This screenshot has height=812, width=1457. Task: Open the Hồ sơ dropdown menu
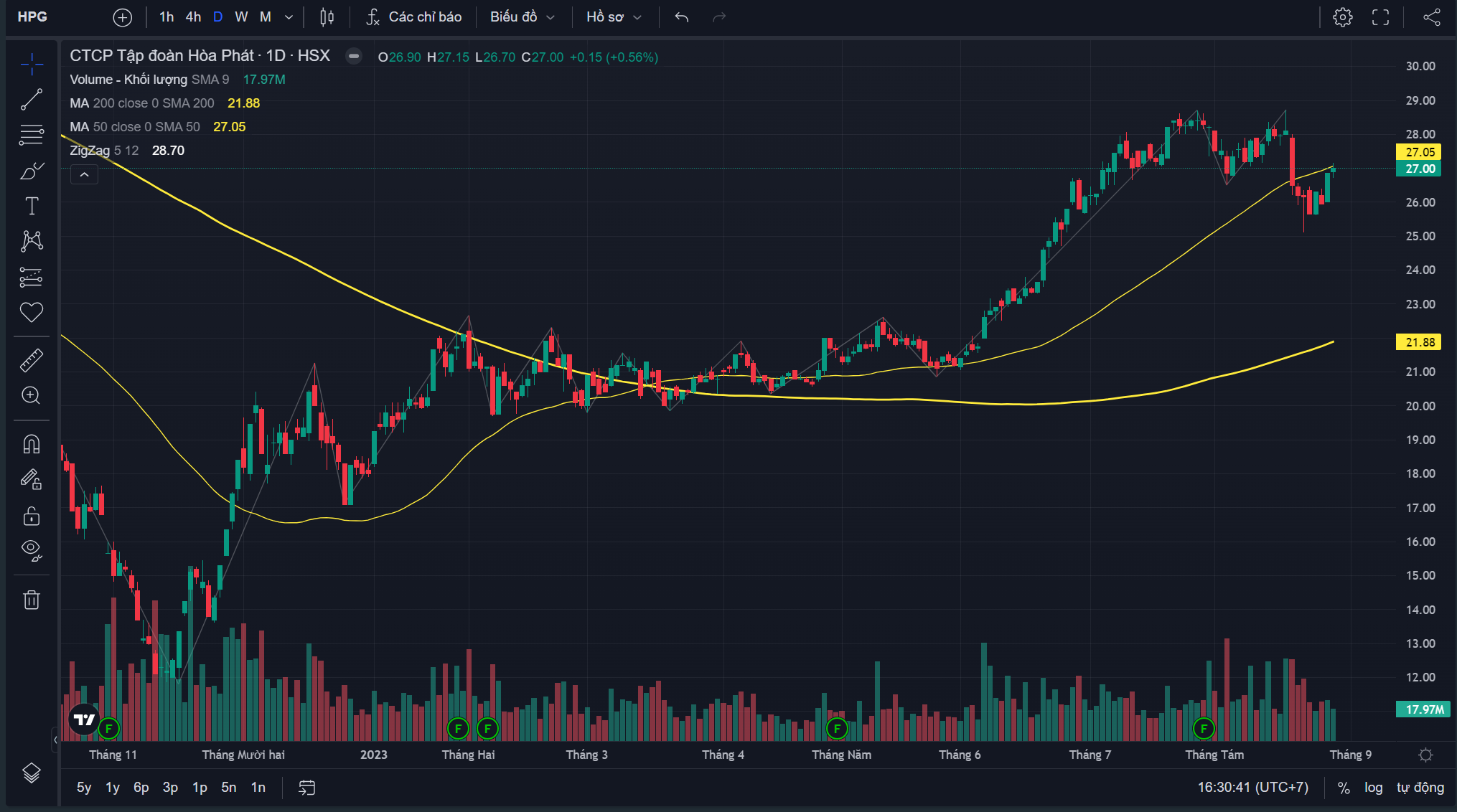coord(614,17)
